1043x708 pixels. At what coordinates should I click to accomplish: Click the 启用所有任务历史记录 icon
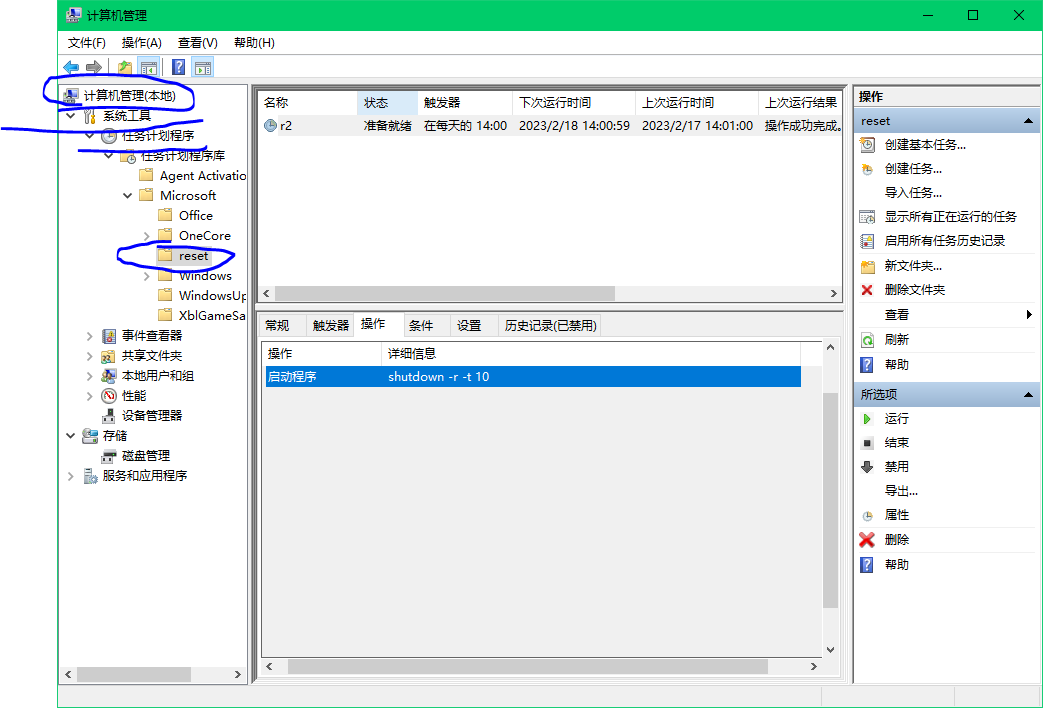click(x=867, y=241)
